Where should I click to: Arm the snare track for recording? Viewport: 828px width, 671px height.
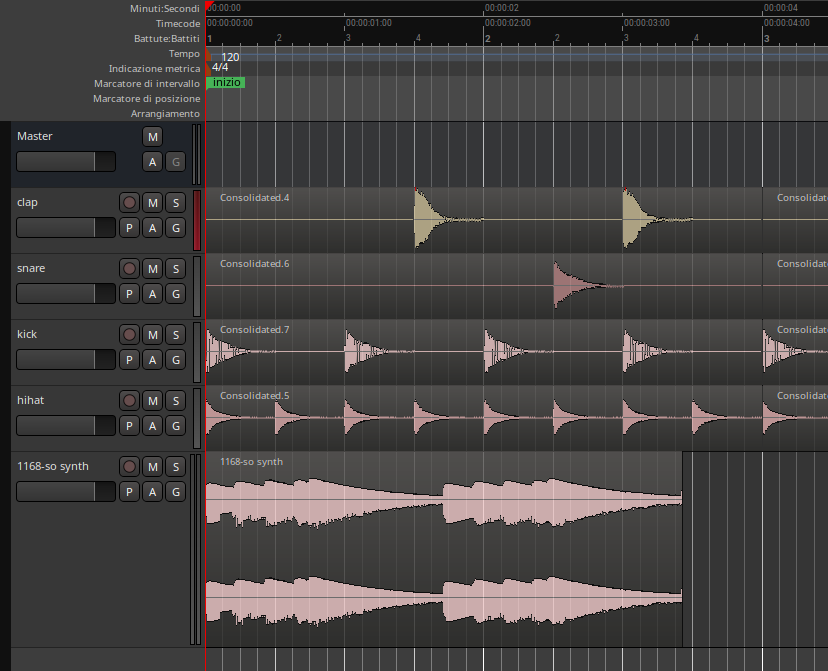coord(129,269)
